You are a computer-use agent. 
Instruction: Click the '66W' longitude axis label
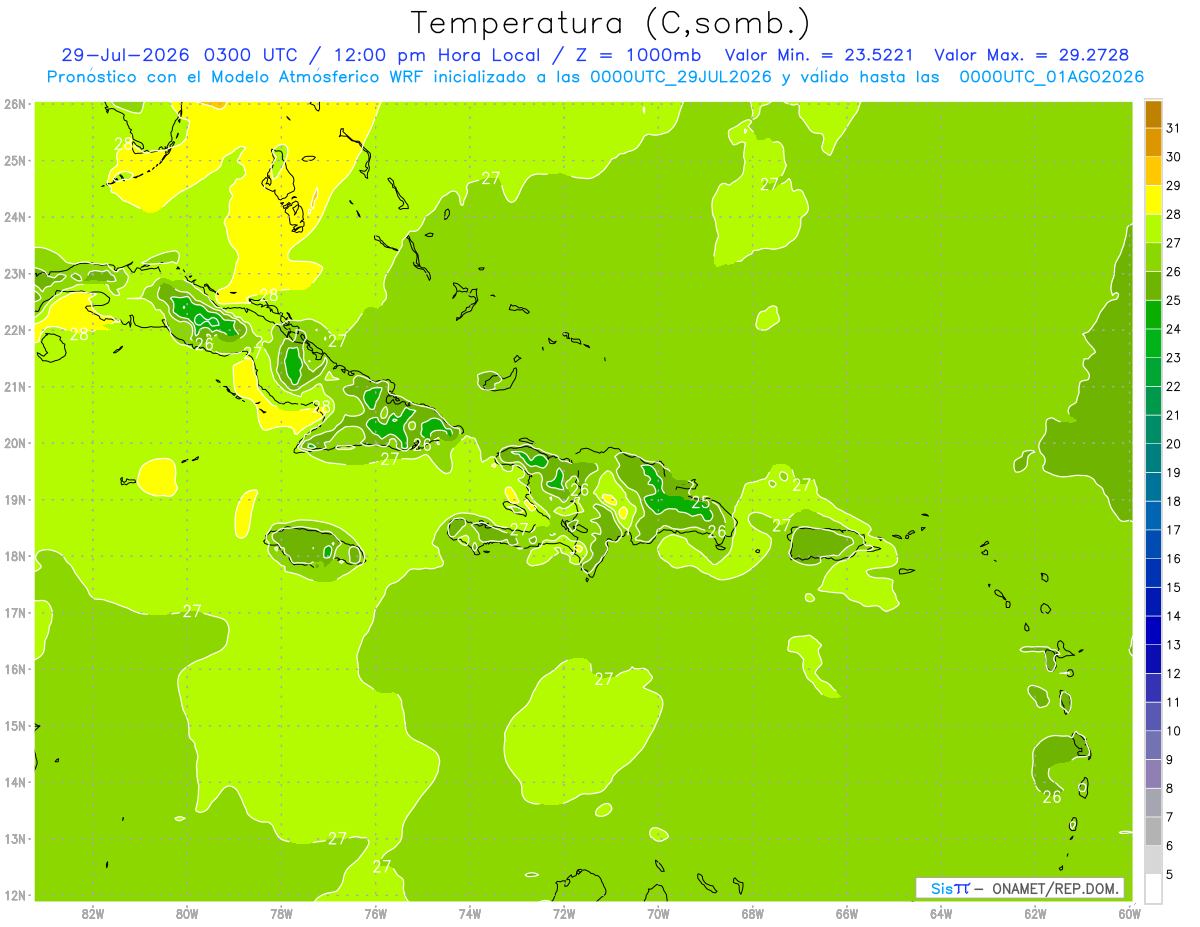(847, 913)
